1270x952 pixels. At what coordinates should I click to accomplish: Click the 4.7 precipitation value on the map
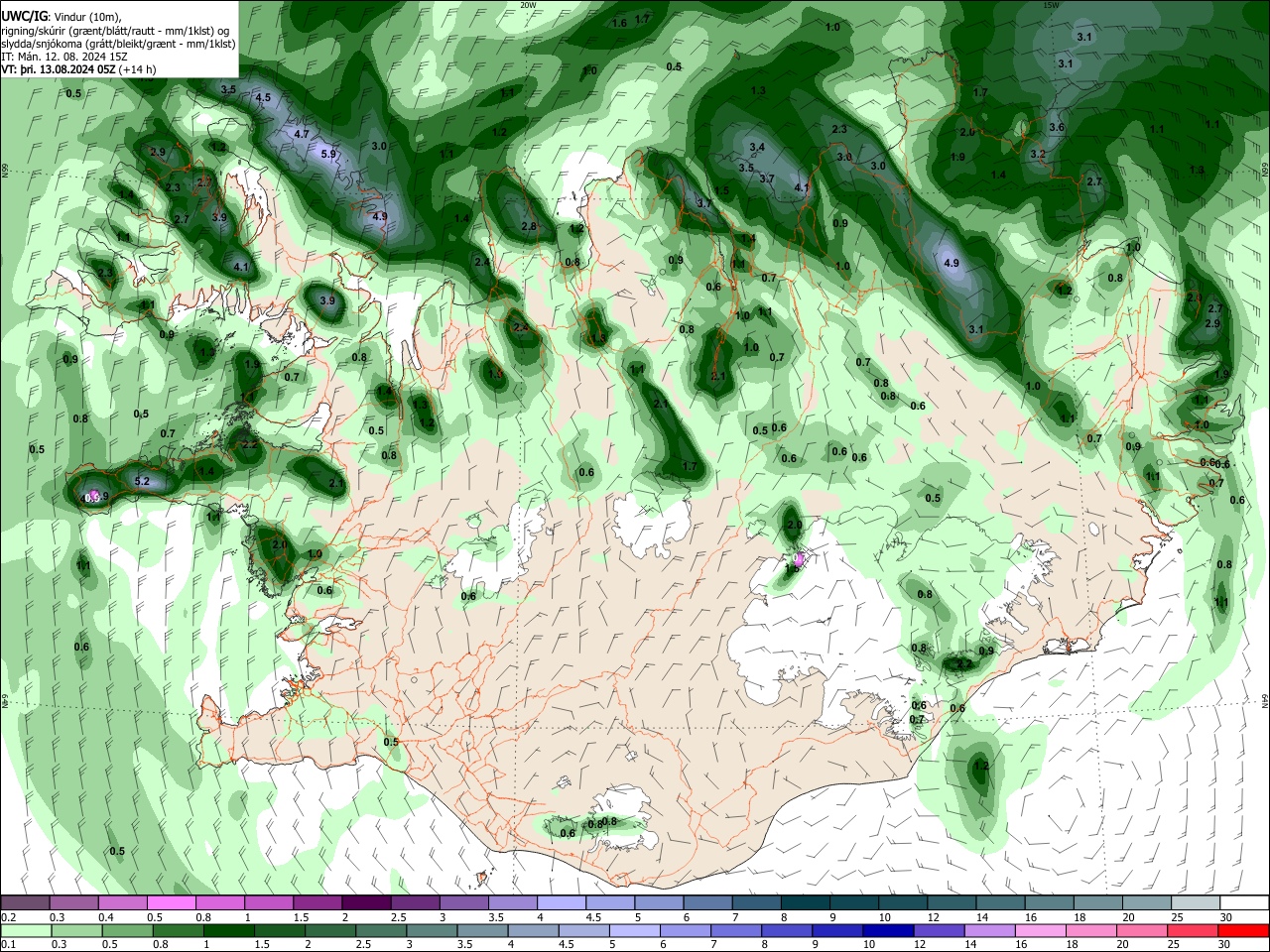pos(302,134)
